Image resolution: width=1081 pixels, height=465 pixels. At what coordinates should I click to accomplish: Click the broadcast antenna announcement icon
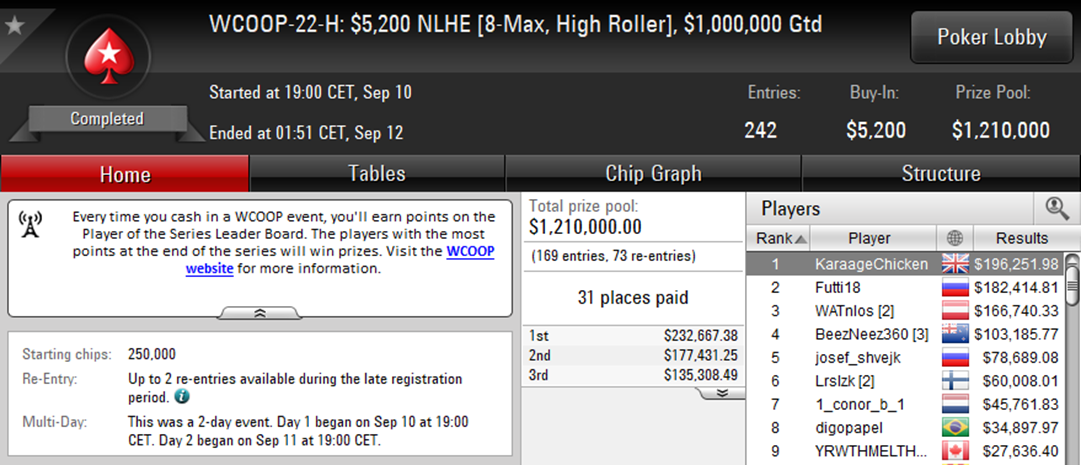(x=30, y=226)
